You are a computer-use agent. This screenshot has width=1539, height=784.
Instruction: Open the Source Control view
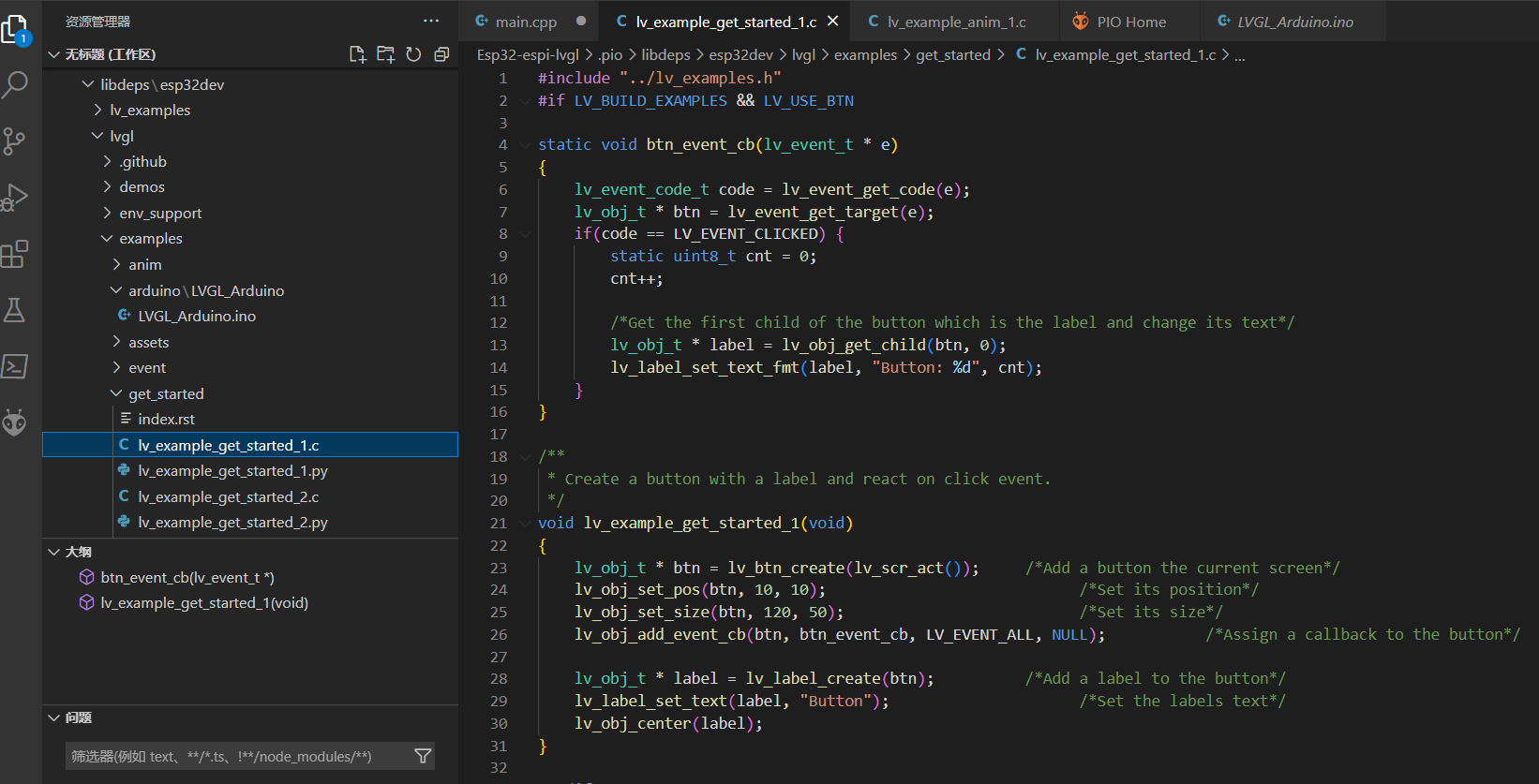tap(15, 141)
